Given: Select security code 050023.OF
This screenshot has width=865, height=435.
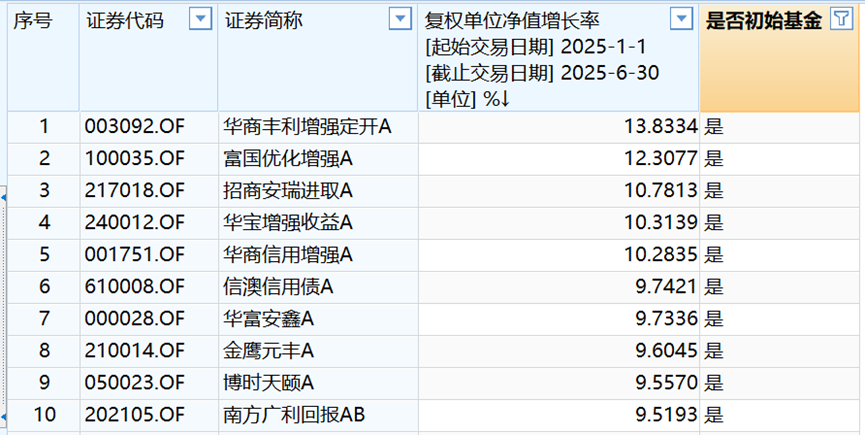Looking at the screenshot, I should [134, 383].
